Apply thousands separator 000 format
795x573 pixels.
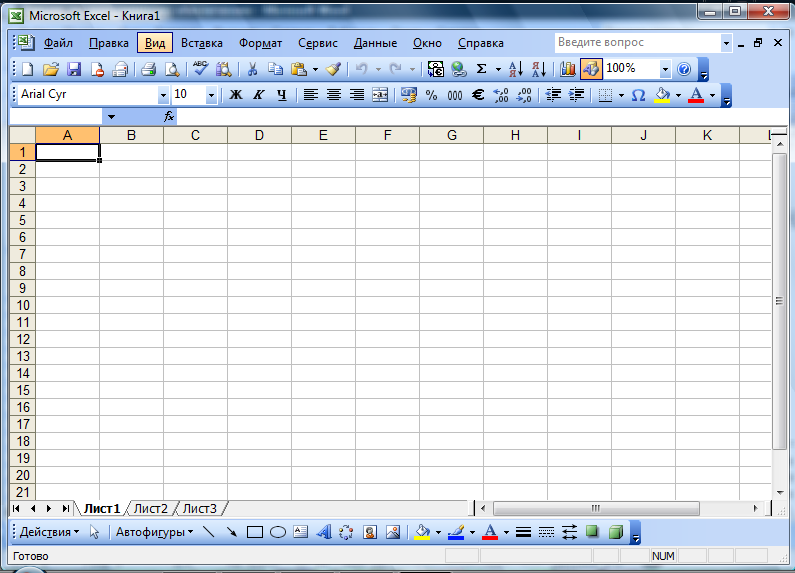point(455,95)
